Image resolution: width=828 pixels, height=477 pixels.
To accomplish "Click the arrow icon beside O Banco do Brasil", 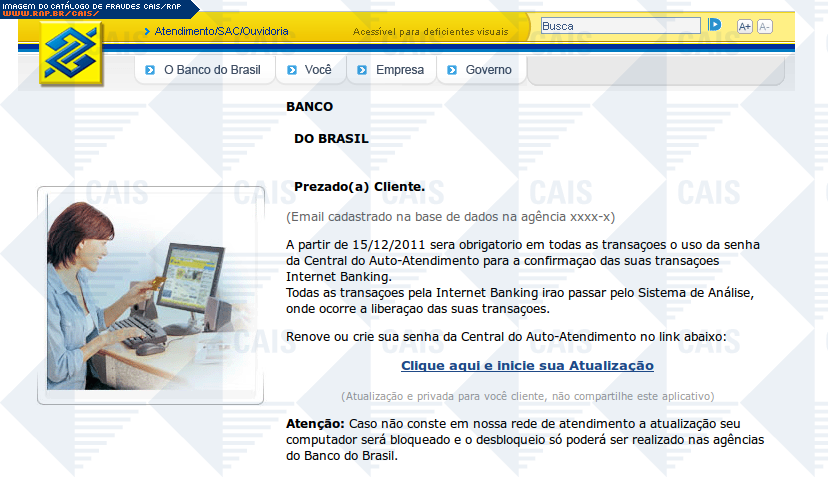I will click(150, 70).
